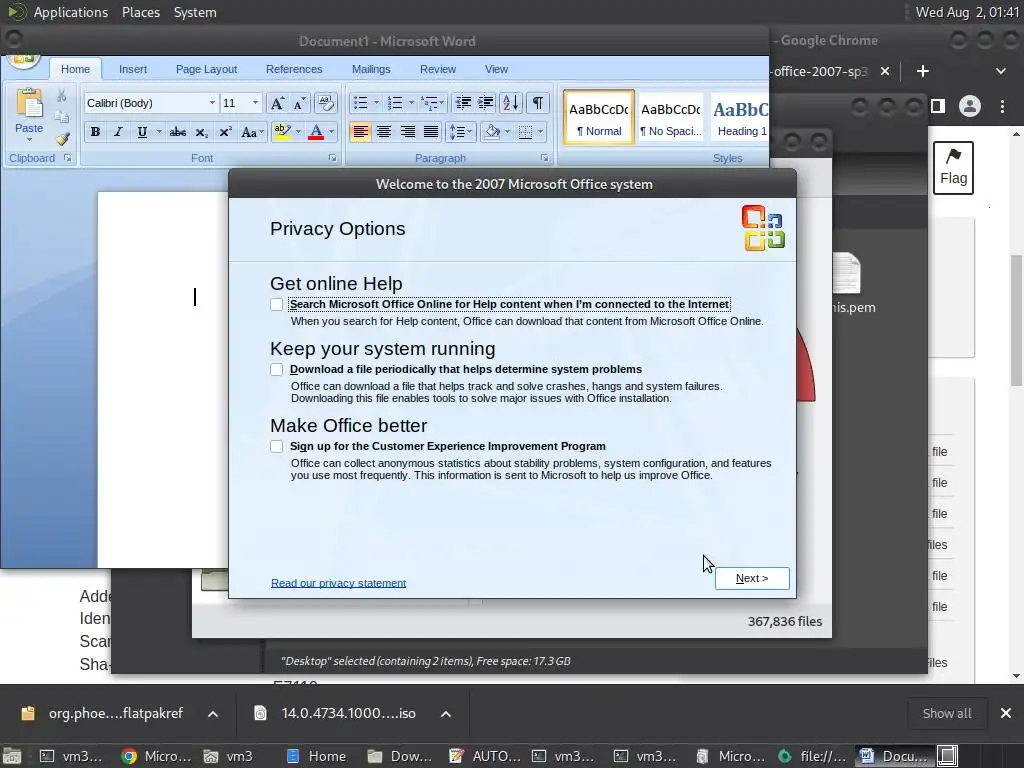This screenshot has height=768, width=1024.
Task: Toggle Italic formatting in Word
Action: click(118, 132)
